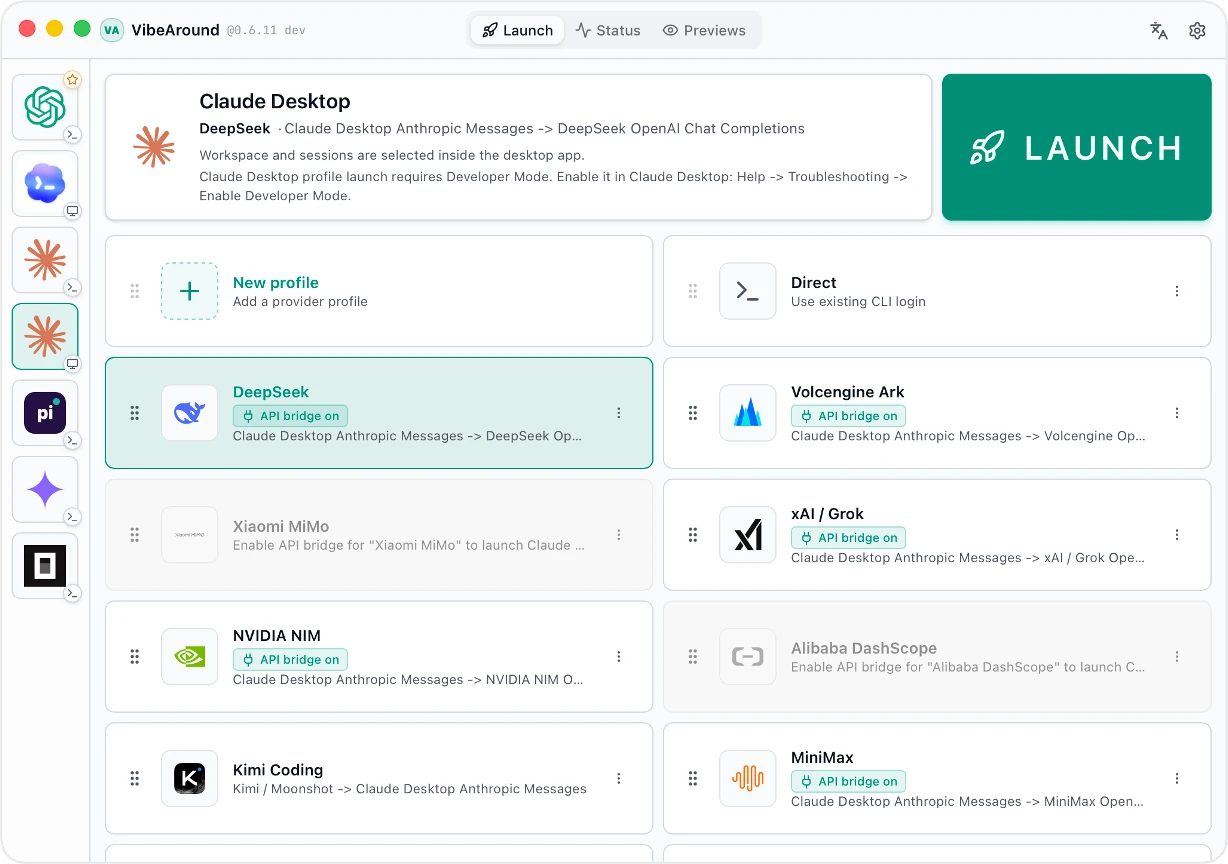Open the Alibaba DashScope options menu
The height and width of the screenshot is (864, 1228).
1177,657
